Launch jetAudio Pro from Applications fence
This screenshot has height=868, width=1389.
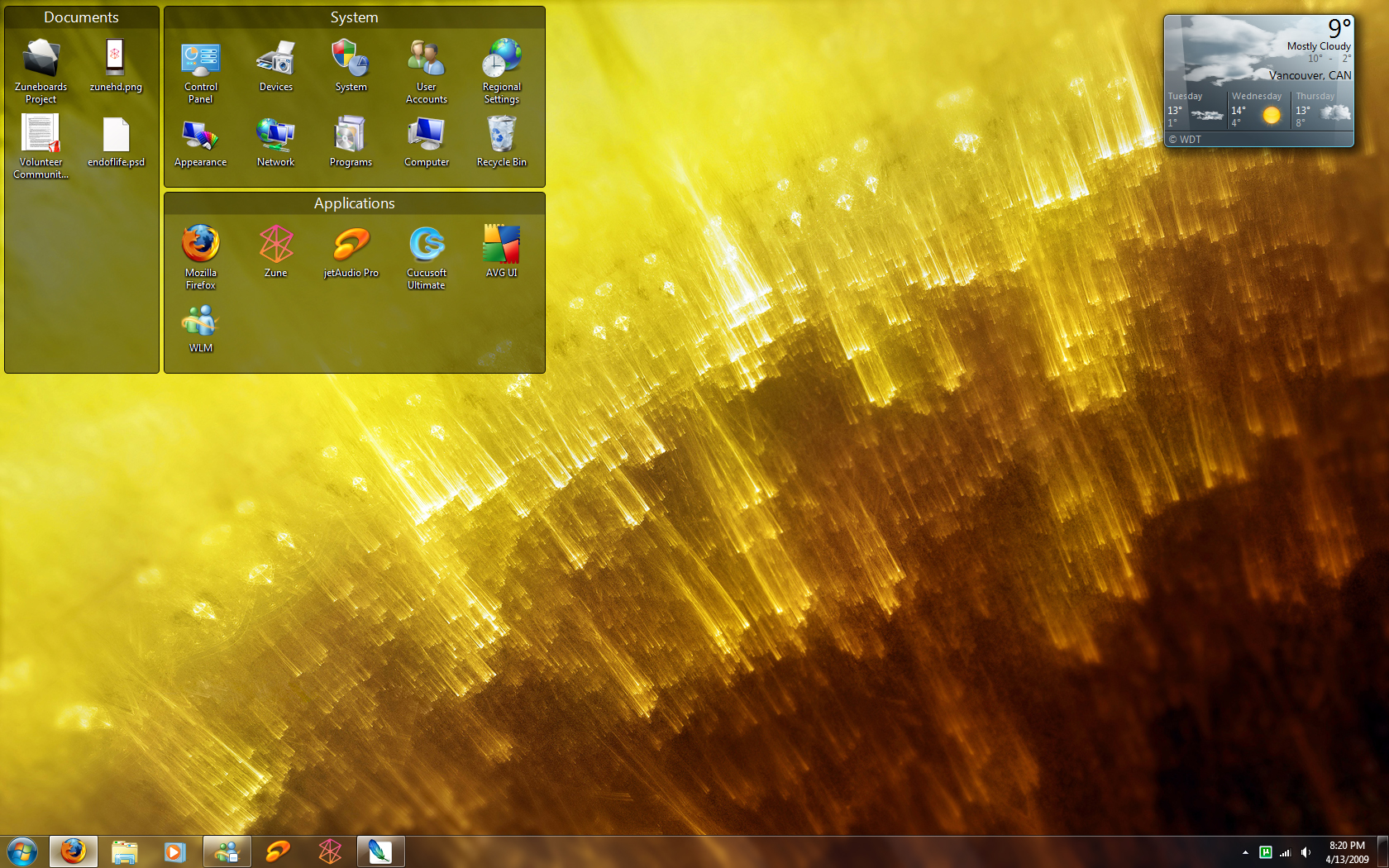(351, 251)
